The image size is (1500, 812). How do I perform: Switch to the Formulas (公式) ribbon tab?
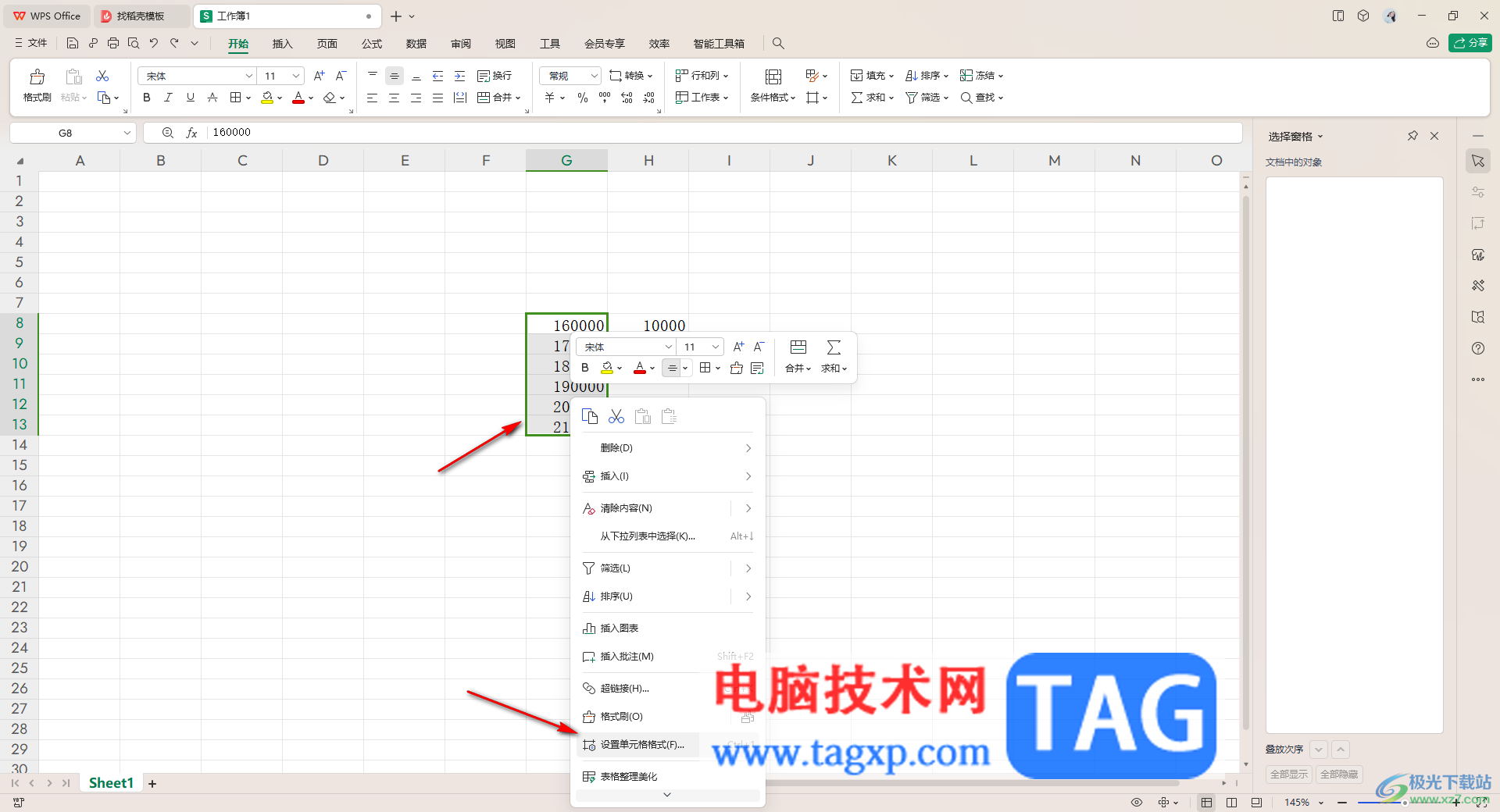[x=372, y=44]
